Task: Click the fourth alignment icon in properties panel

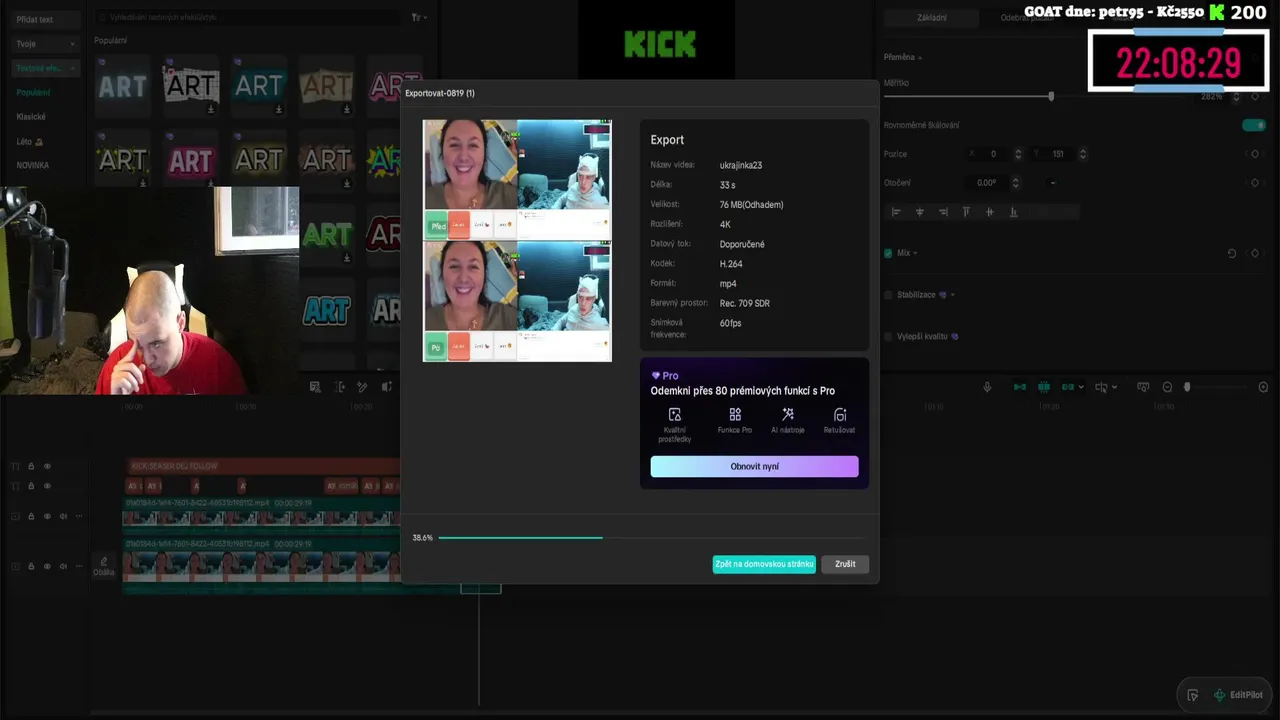Action: (x=966, y=212)
